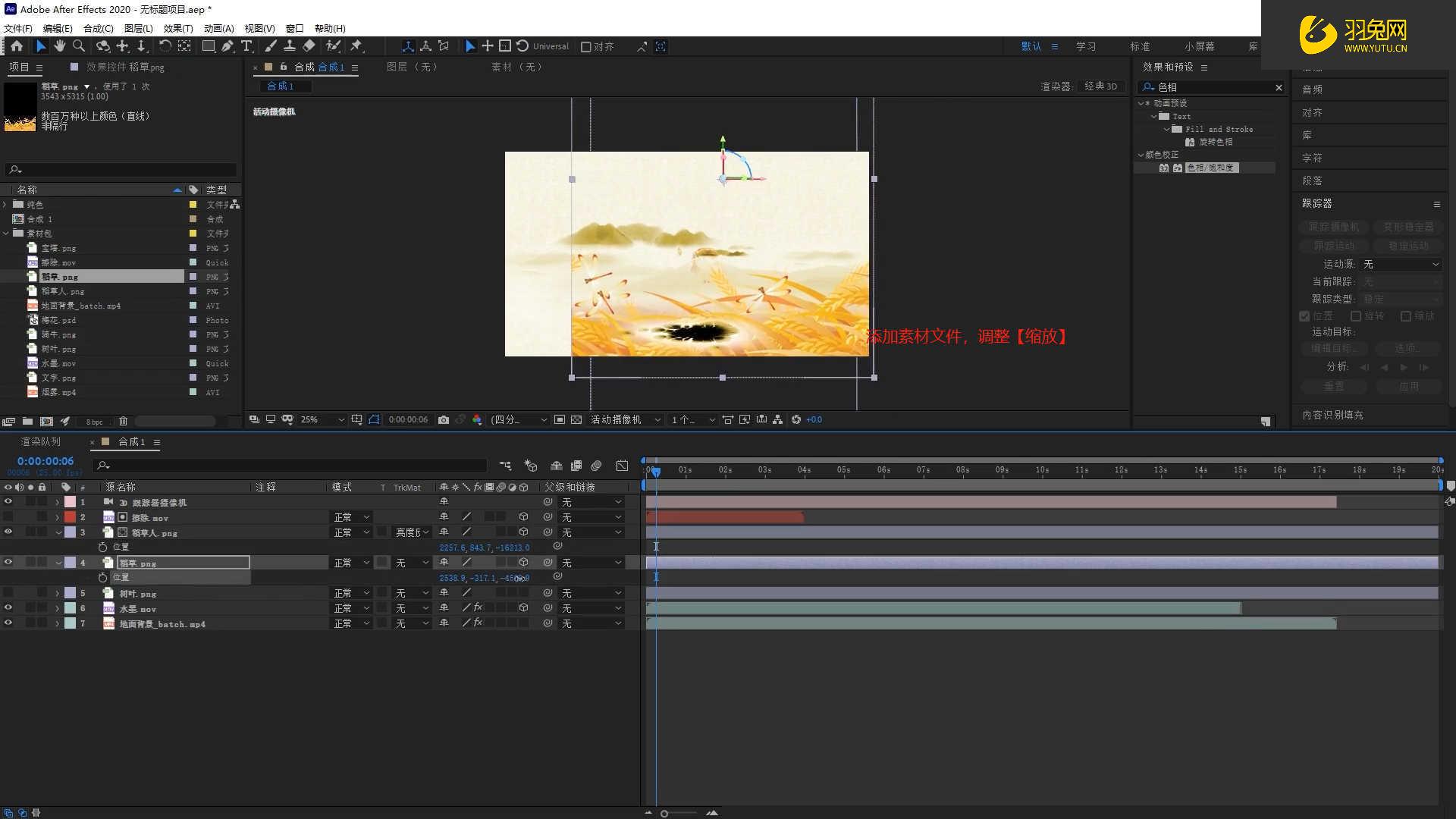This screenshot has height=819, width=1456.
Task: Hide the 3D 跟踪器摄像机 layer eye
Action: point(8,502)
